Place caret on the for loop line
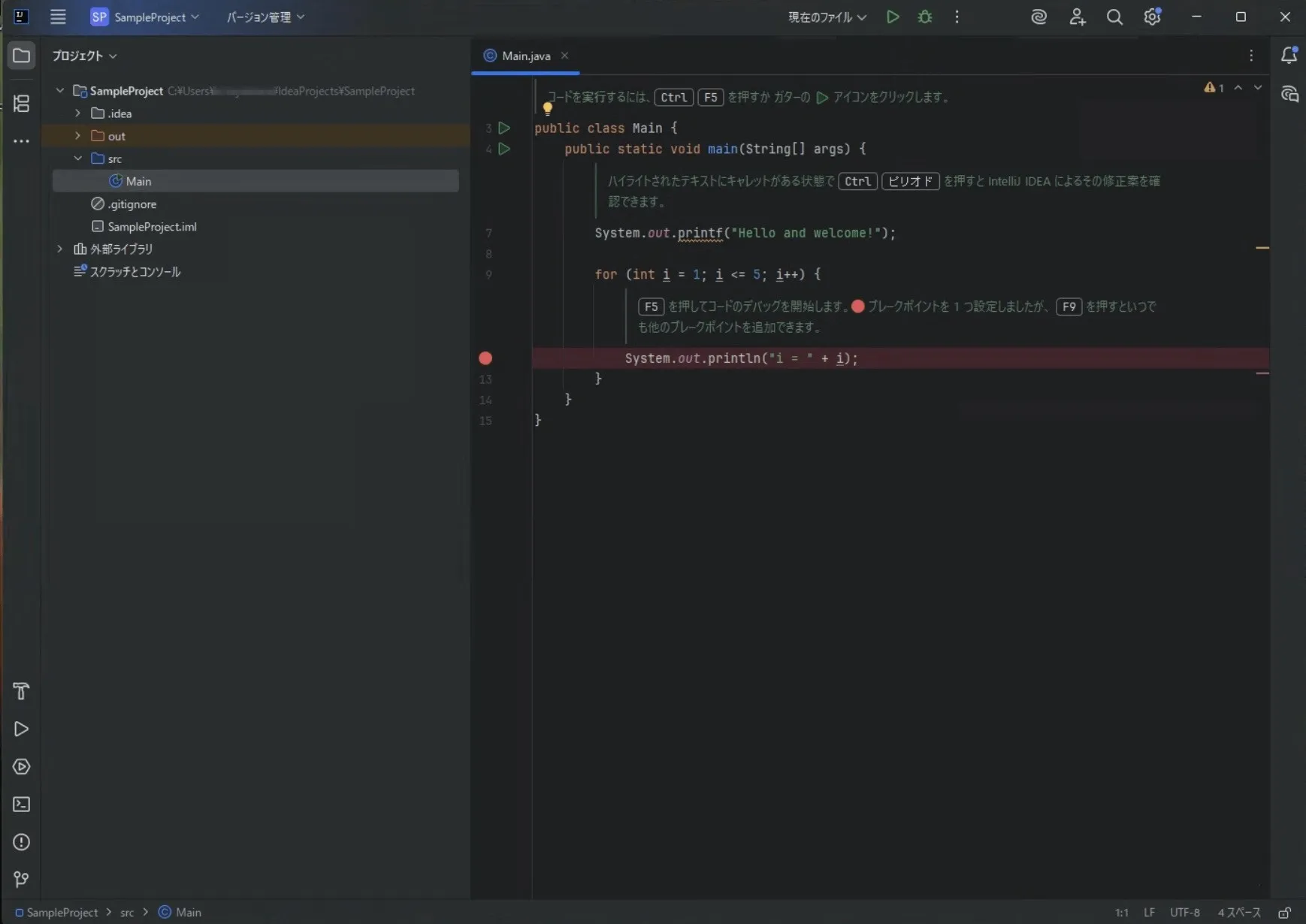 tap(707, 274)
